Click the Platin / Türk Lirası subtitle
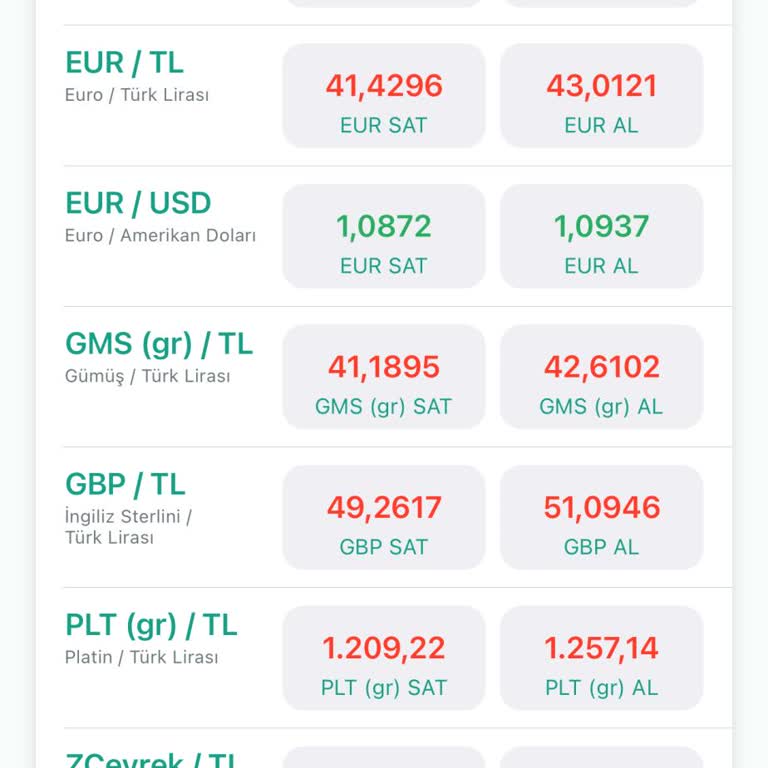Image resolution: width=768 pixels, height=768 pixels. [141, 658]
